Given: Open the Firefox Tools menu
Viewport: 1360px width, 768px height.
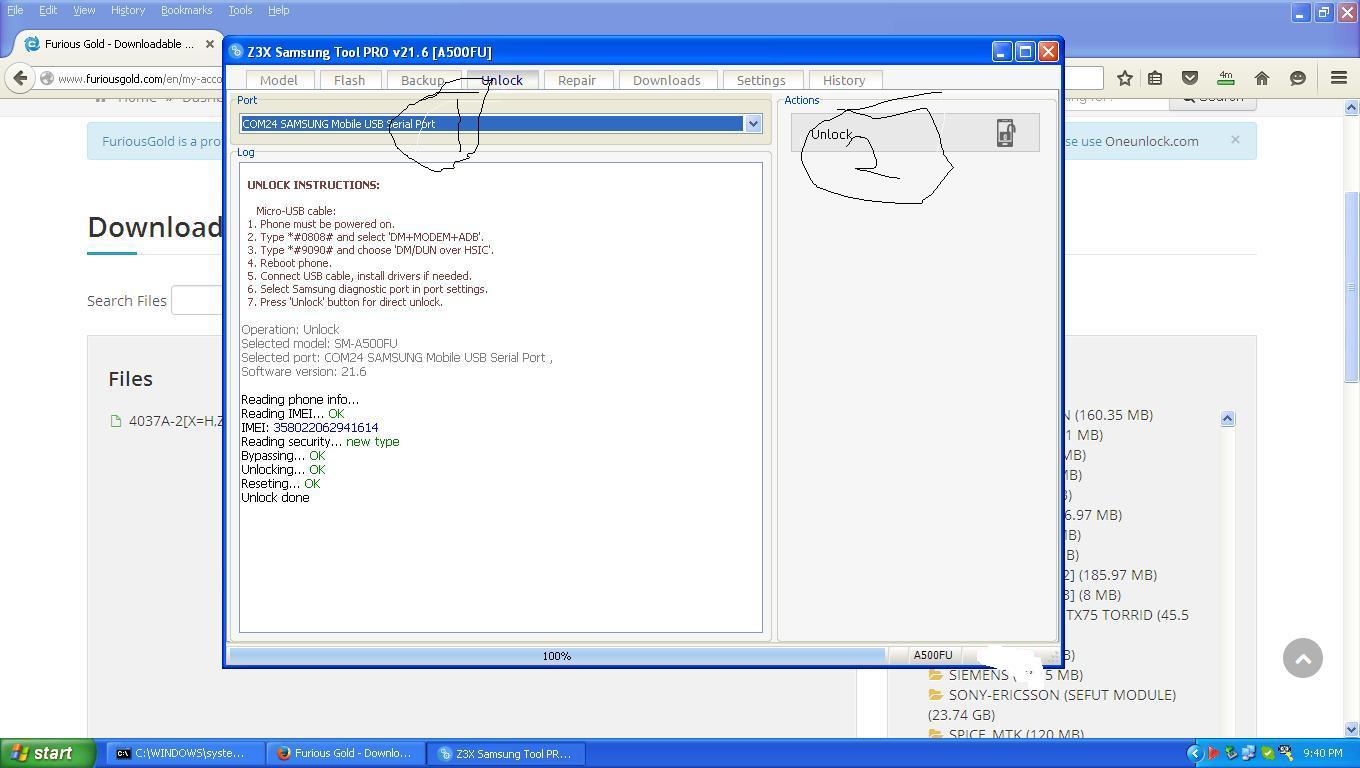Looking at the screenshot, I should click(x=240, y=10).
